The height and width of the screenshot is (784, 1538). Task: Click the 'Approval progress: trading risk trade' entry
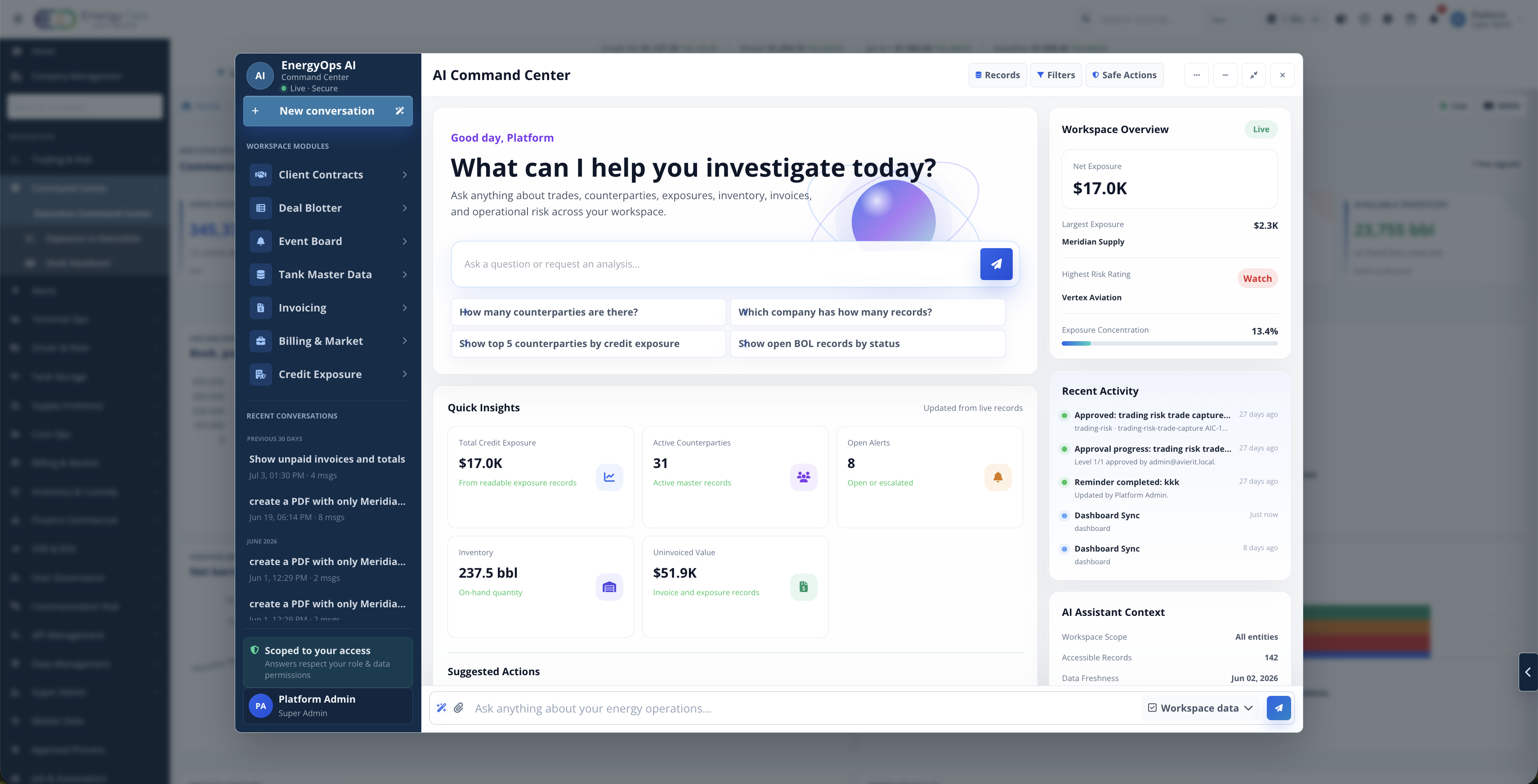pyautogui.click(x=1169, y=454)
